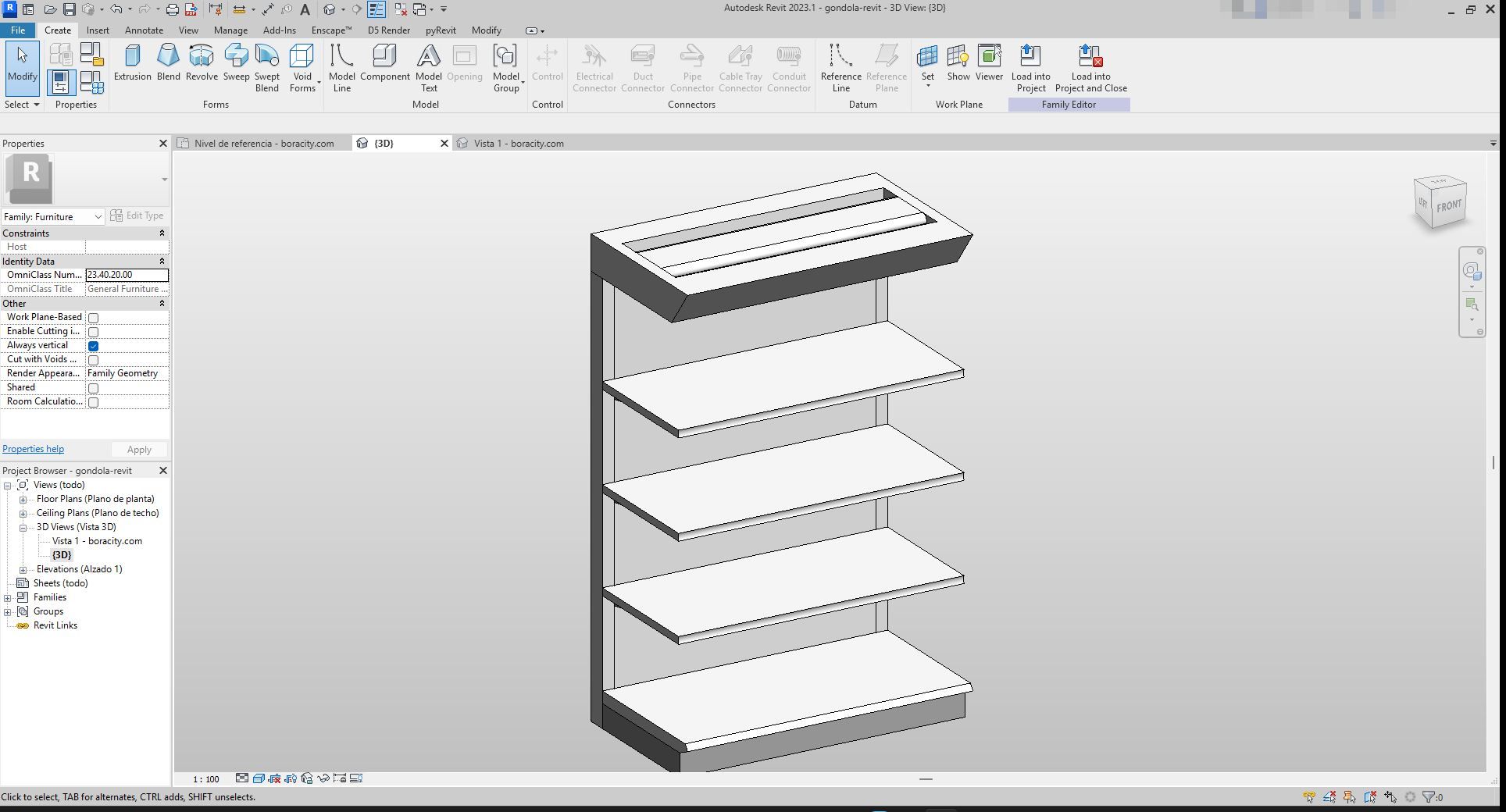Close the {3D} view tab

click(x=444, y=144)
